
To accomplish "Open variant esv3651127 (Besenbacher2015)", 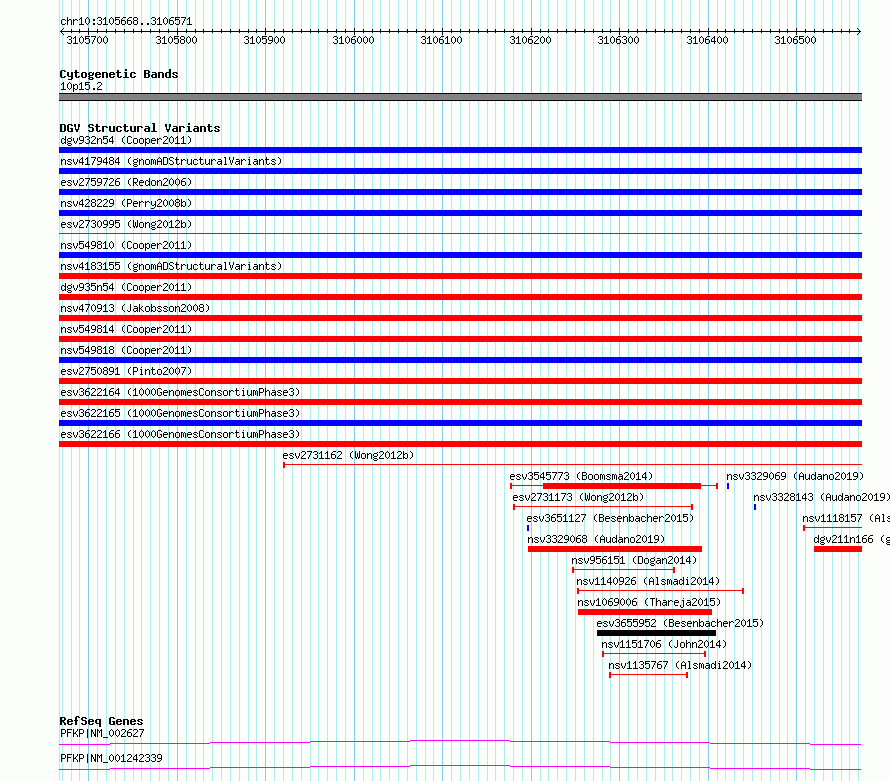I will coord(610,518).
